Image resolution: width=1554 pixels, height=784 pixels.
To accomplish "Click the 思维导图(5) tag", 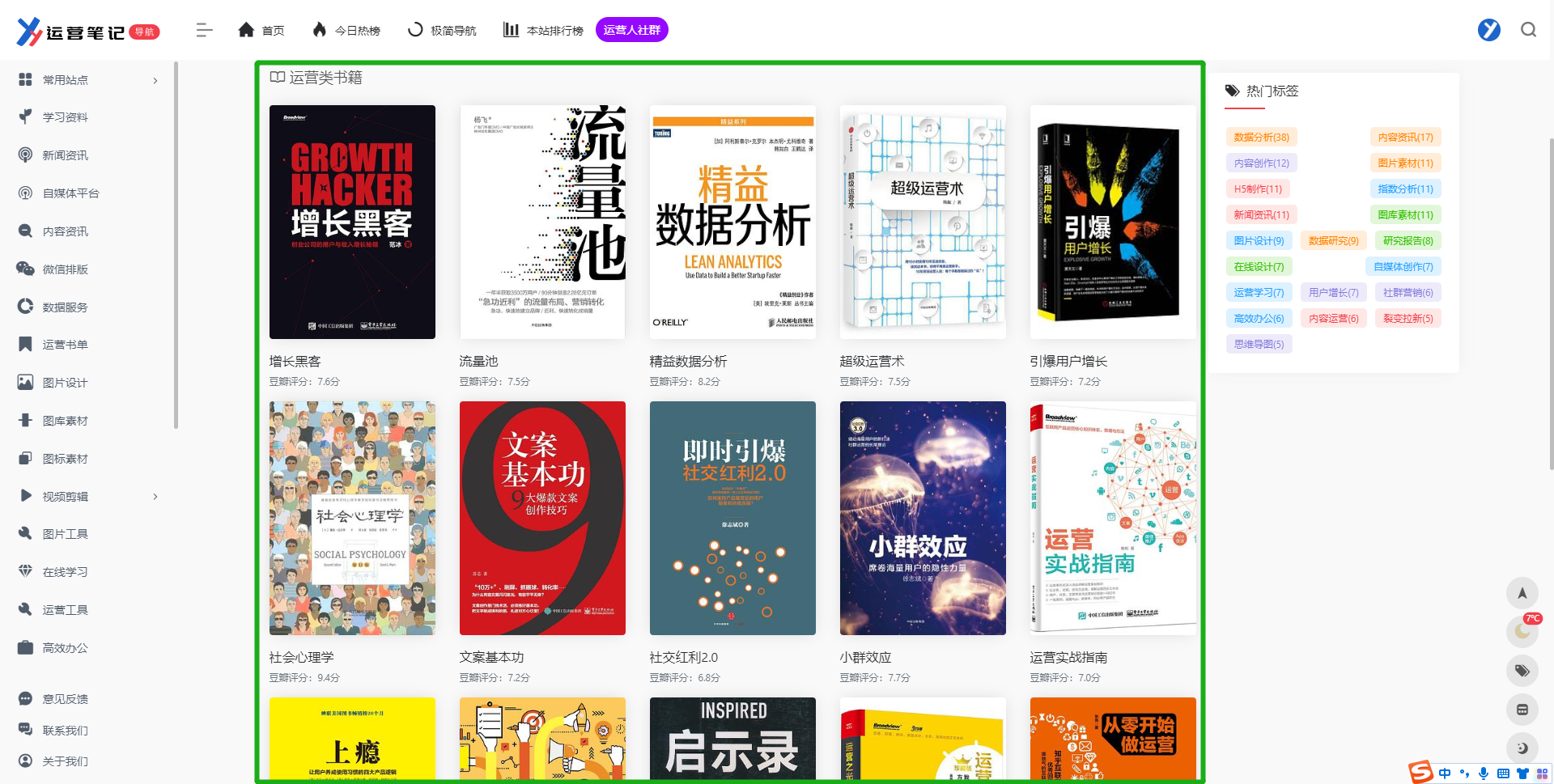I will point(1259,345).
